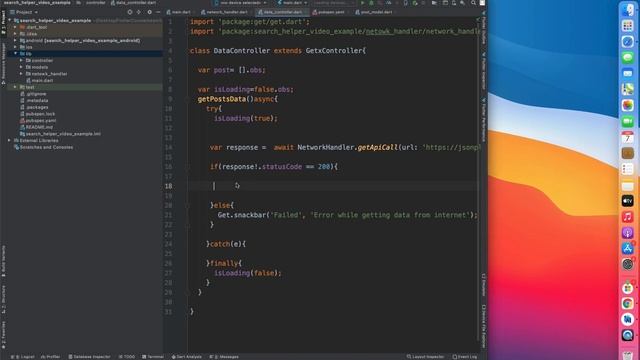Open the main.dart run configuration dropdown
Image resolution: width=640 pixels, height=360 pixels.
tap(292, 3)
